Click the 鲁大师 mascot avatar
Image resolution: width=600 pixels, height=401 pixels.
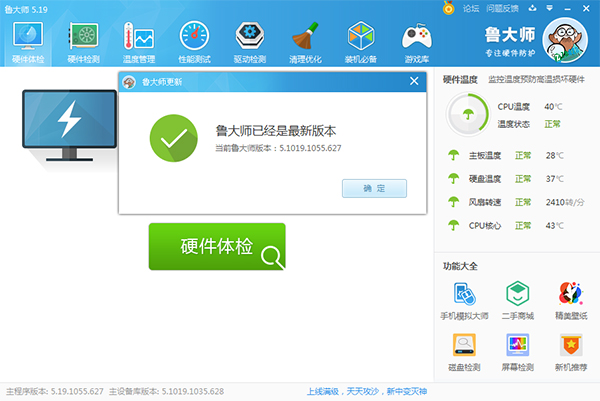pos(565,40)
